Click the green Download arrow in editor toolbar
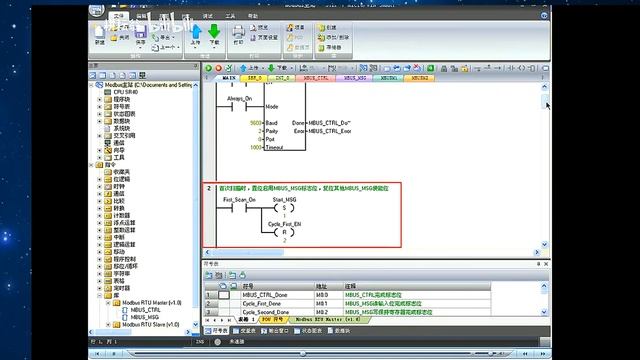640x360 pixels. [271, 68]
